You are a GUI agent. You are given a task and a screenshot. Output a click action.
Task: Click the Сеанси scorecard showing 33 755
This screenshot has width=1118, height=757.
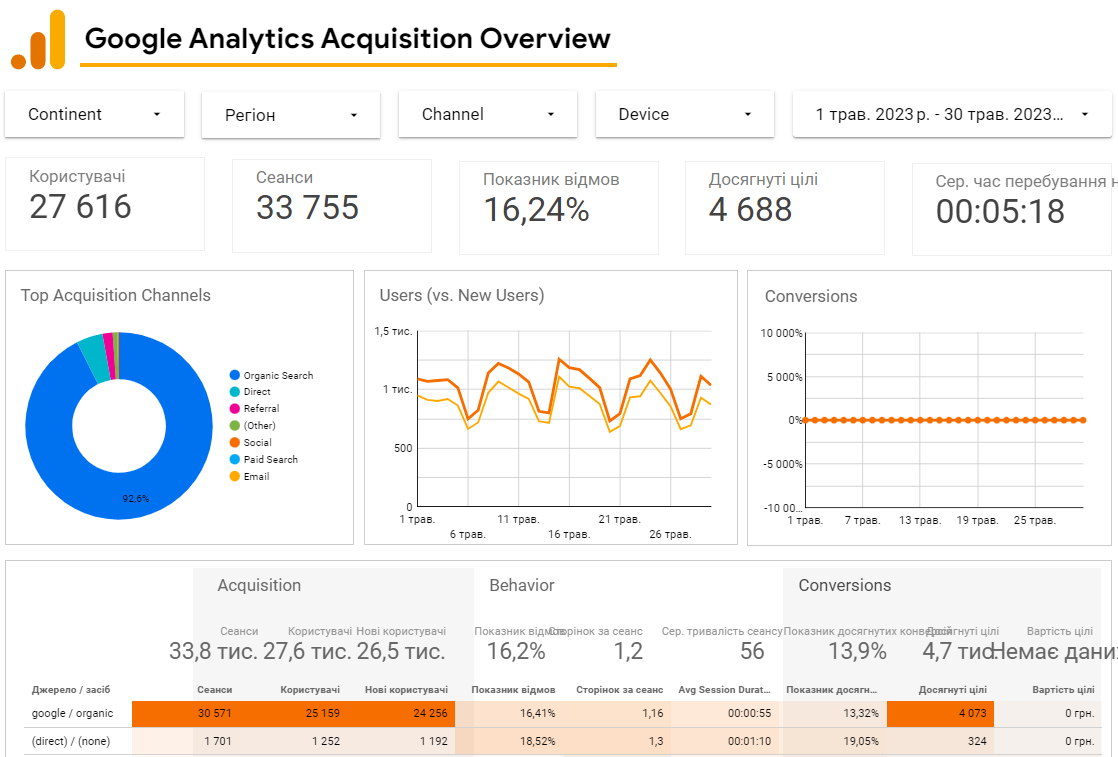332,206
